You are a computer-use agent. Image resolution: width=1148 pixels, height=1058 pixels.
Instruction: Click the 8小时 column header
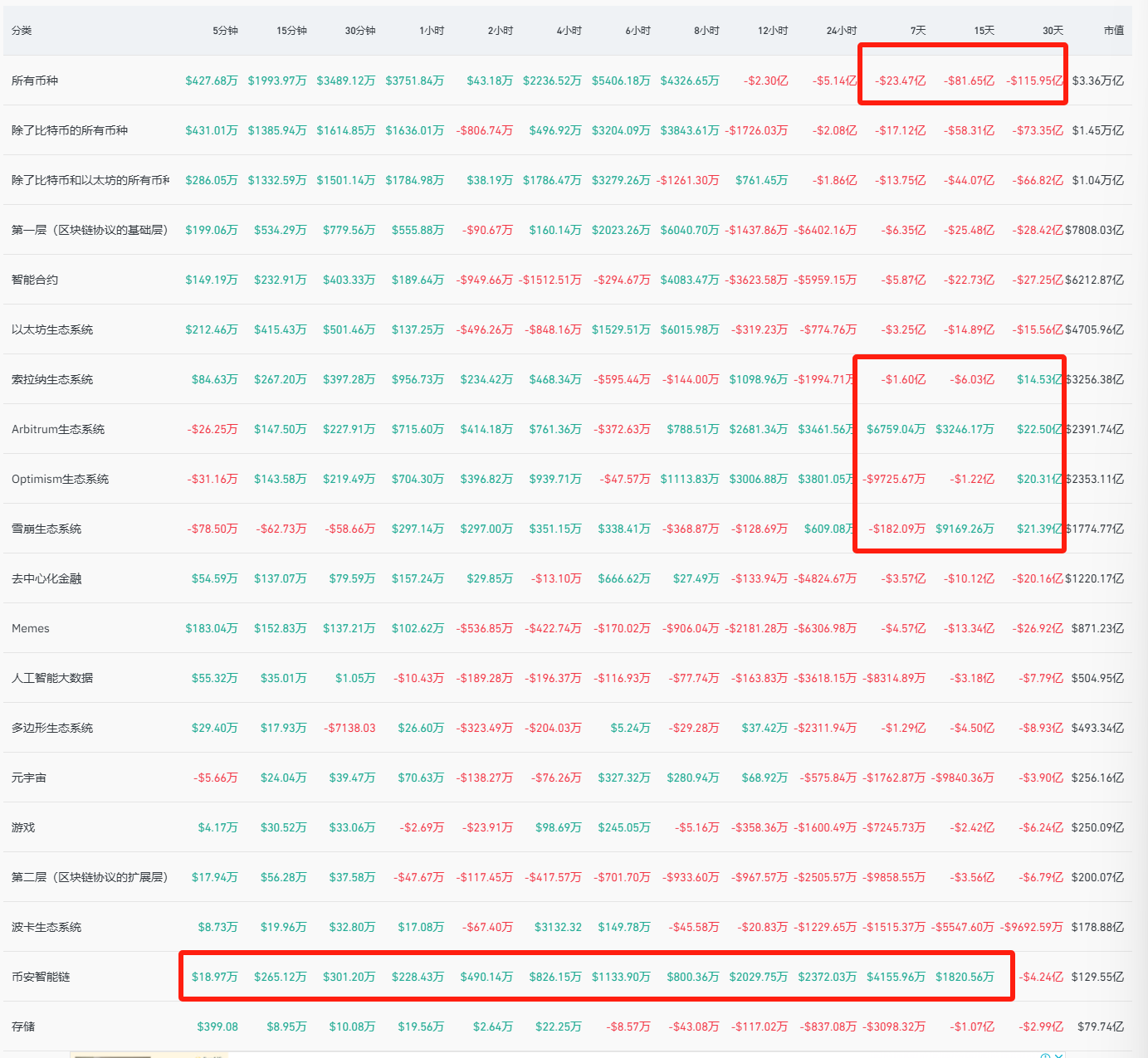click(x=707, y=31)
